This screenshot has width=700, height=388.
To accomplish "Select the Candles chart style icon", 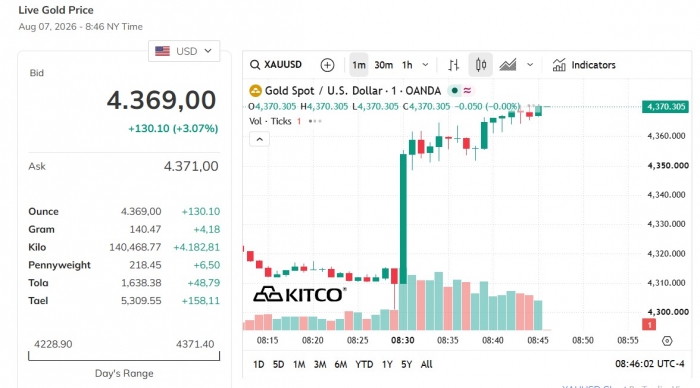I will click(480, 65).
